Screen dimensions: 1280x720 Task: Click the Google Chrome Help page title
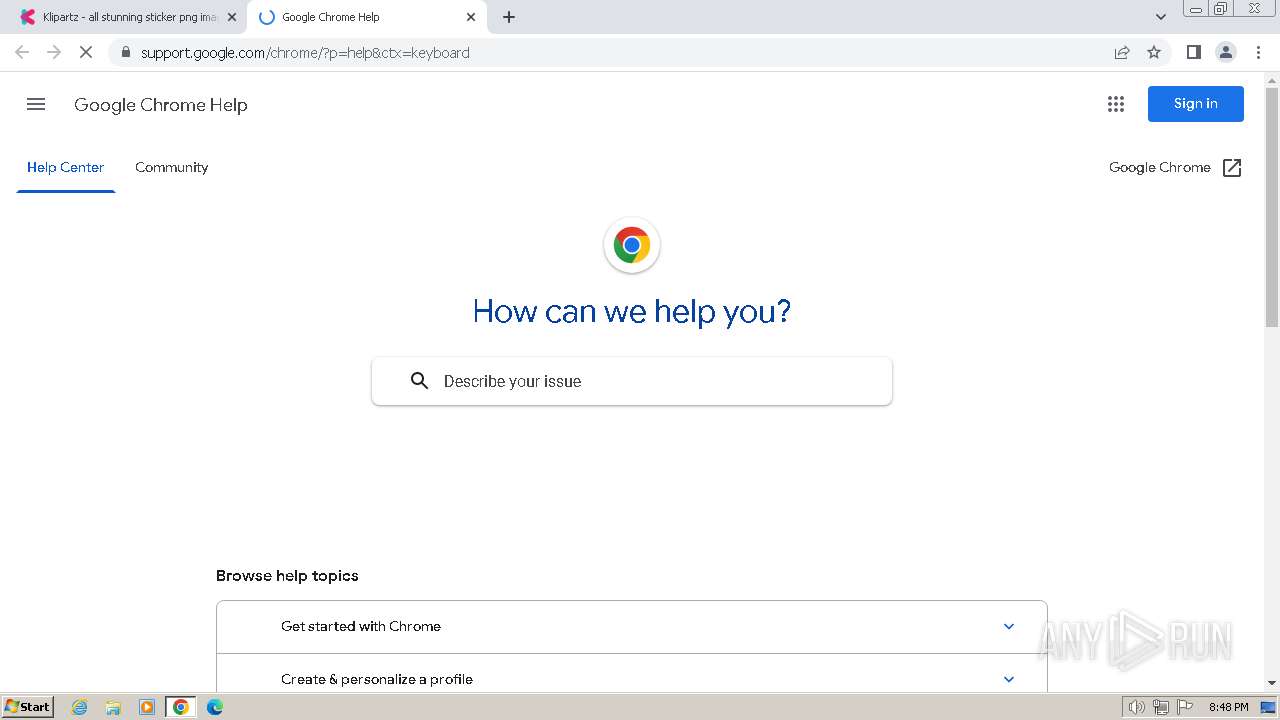point(161,105)
